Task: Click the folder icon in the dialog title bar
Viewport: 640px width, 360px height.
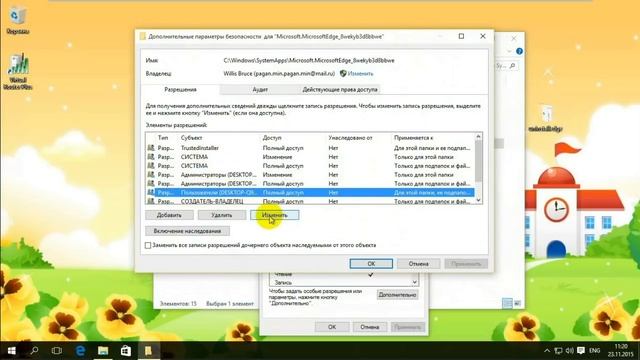Action: (142, 36)
